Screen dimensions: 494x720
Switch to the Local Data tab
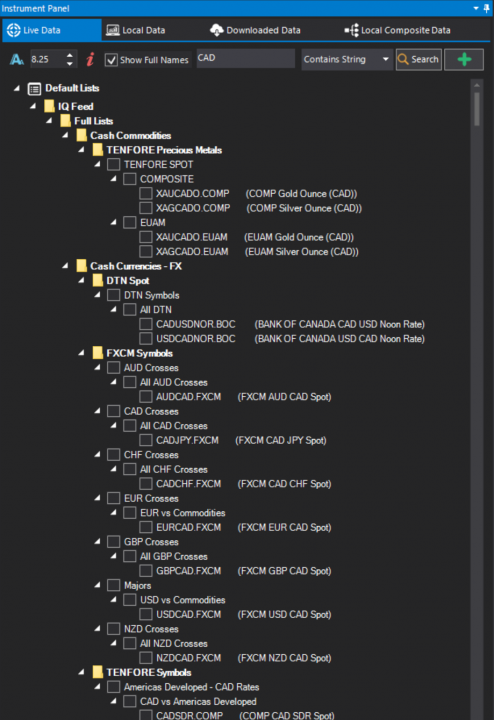pyautogui.click(x=136, y=30)
